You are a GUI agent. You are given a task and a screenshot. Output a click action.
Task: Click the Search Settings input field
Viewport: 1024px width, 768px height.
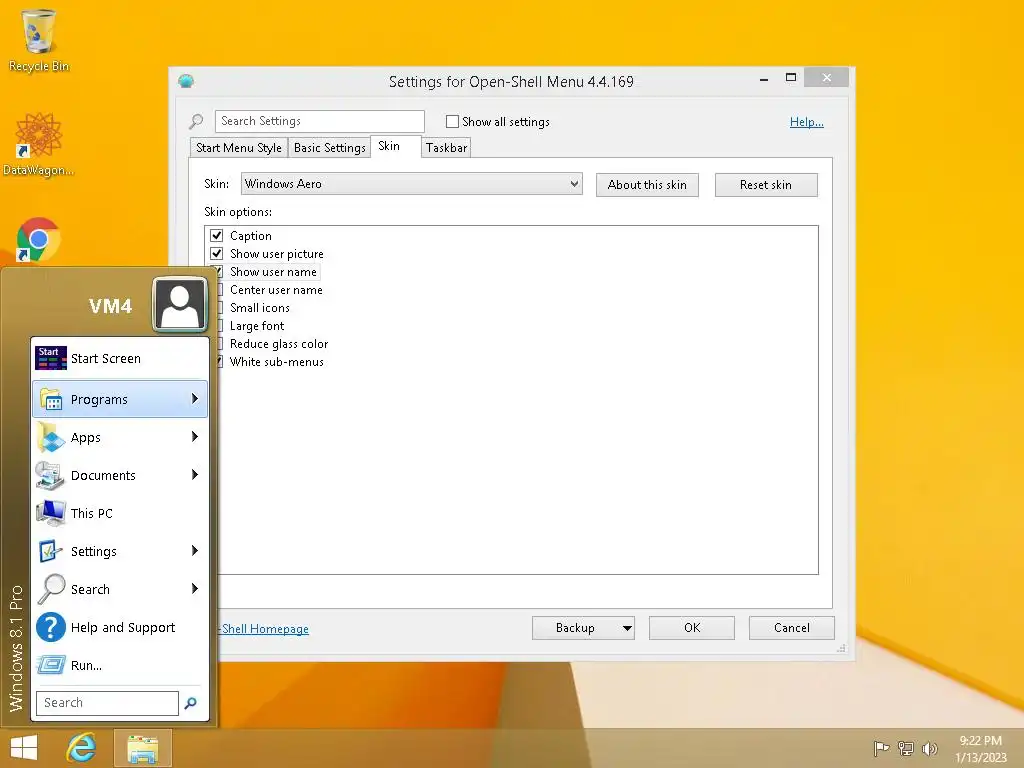[x=320, y=121]
